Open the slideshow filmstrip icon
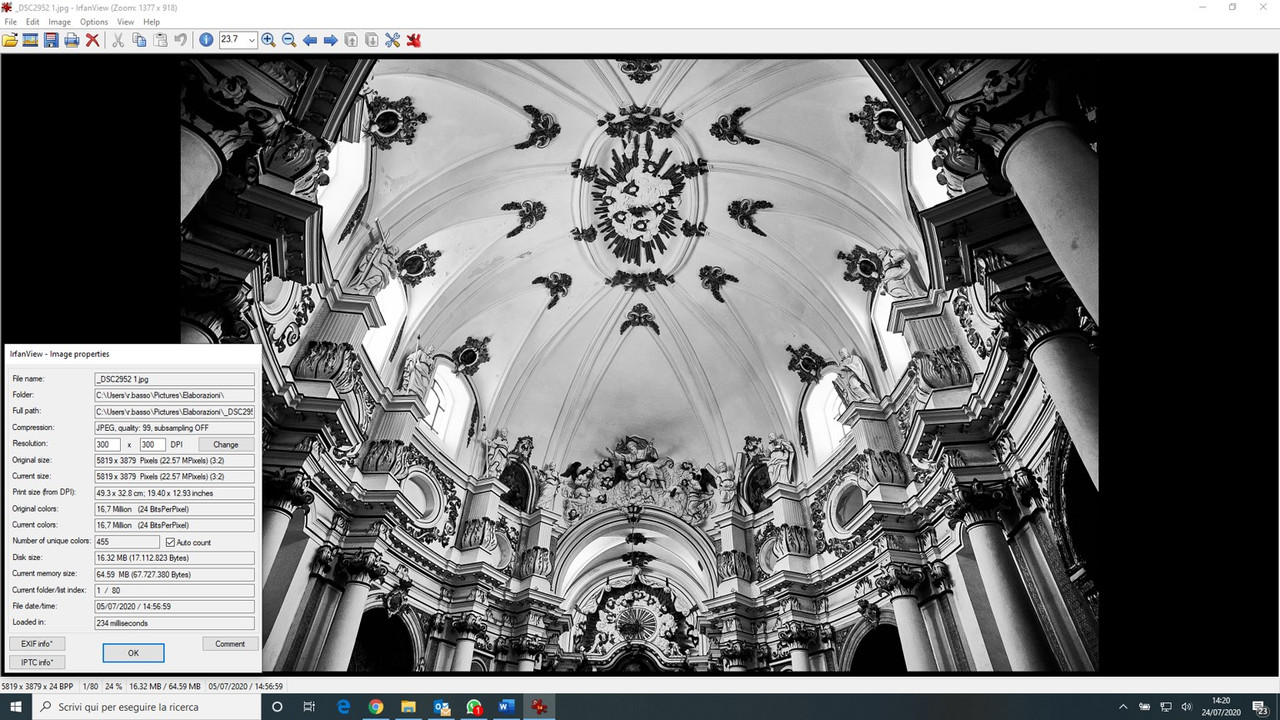 (x=30, y=40)
